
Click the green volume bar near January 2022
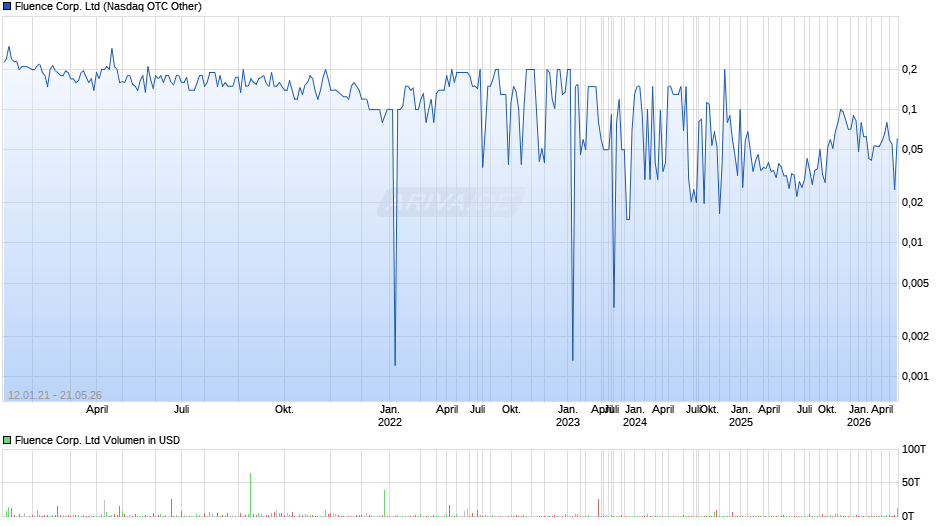(x=384, y=503)
